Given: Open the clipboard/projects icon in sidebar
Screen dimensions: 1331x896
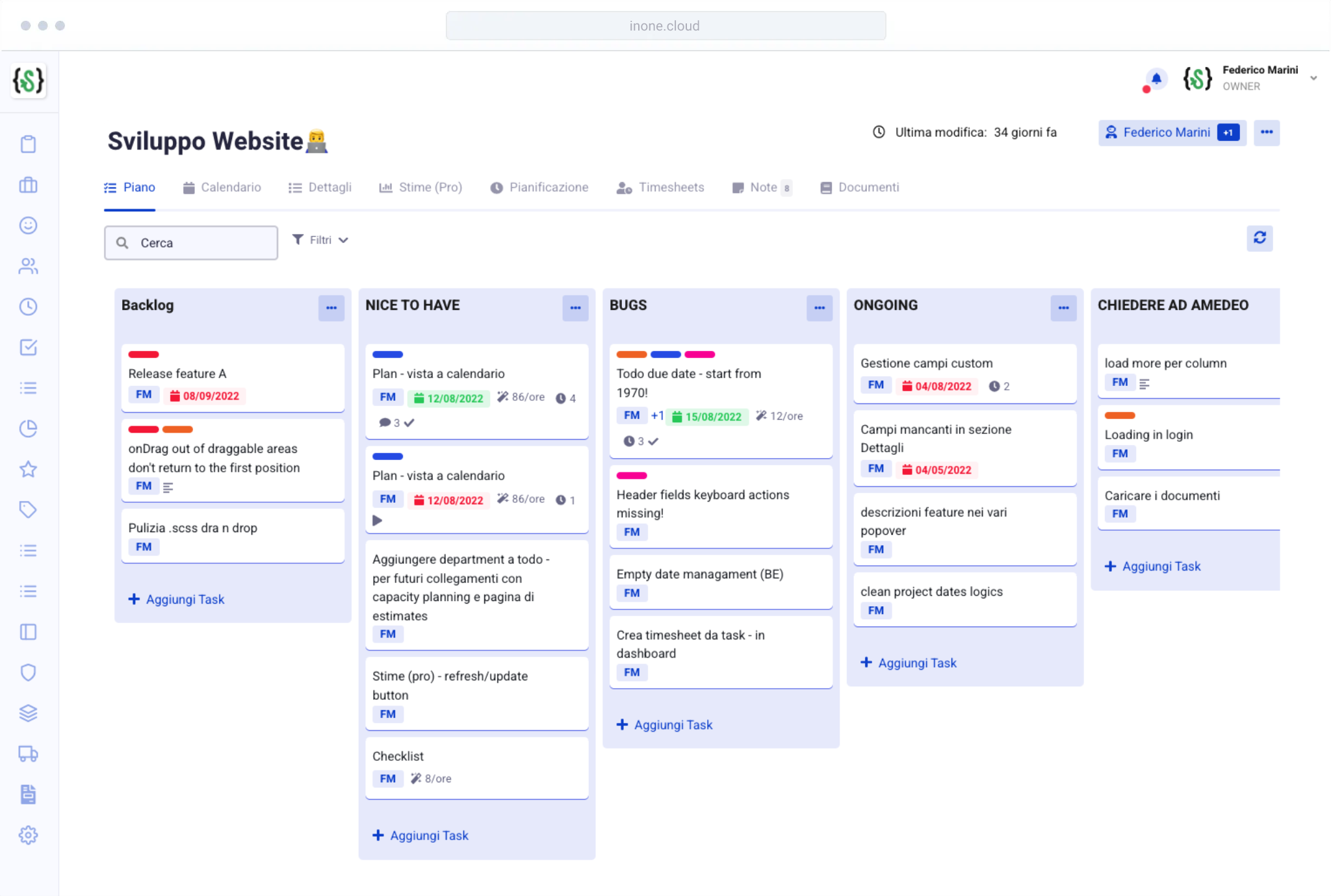Looking at the screenshot, I should pos(29,144).
